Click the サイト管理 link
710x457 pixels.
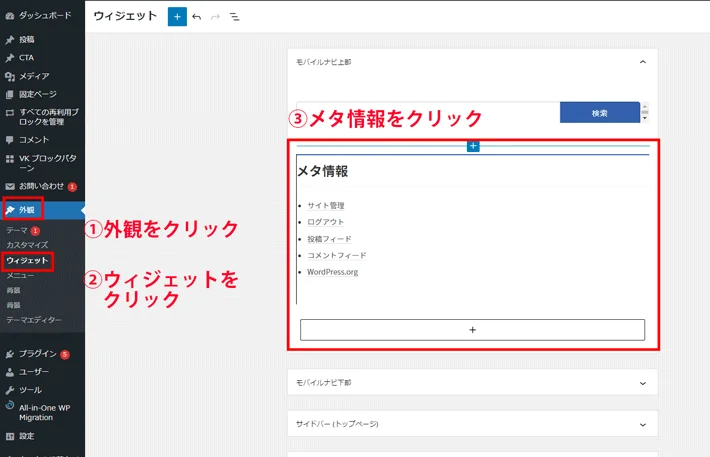(x=326, y=206)
